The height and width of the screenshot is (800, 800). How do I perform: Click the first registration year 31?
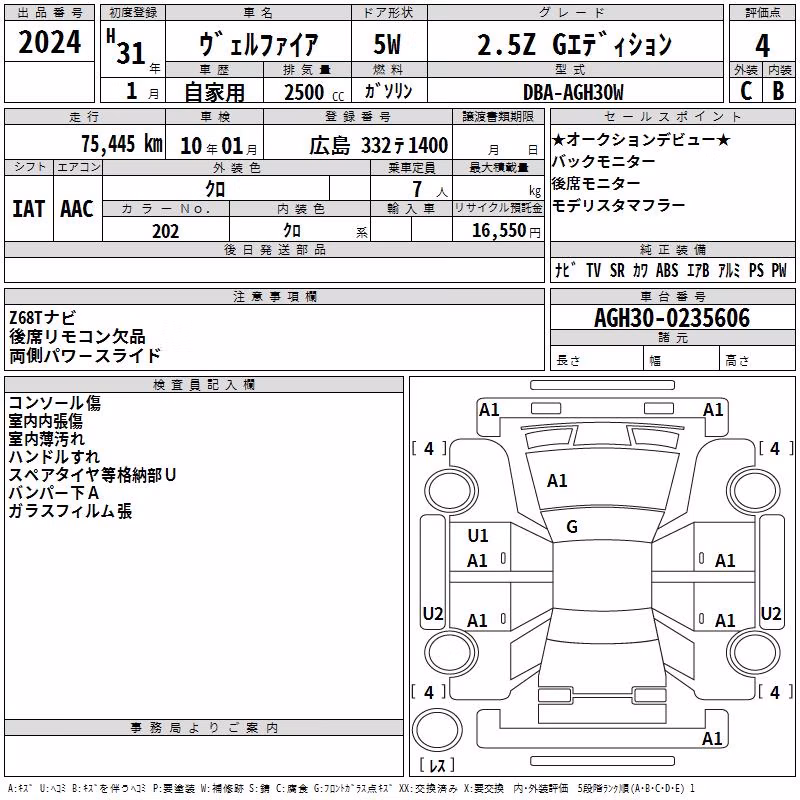point(131,53)
